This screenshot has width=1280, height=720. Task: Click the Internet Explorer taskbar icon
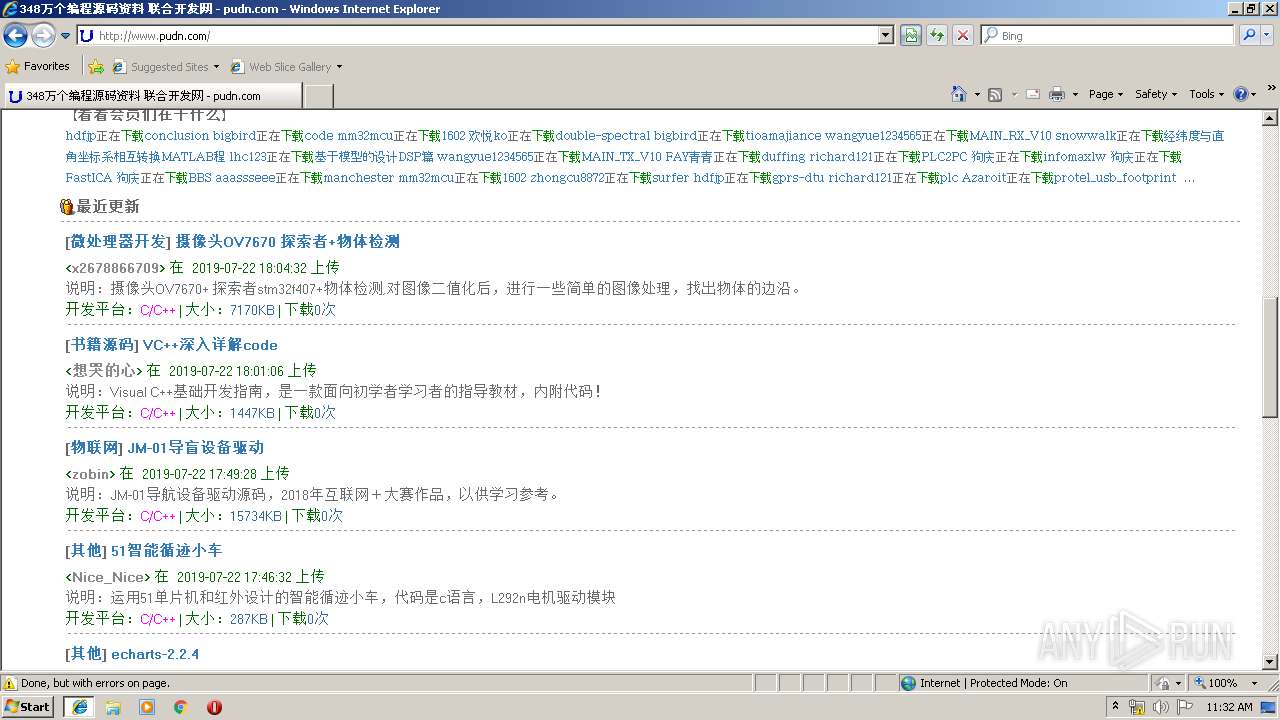[79, 707]
